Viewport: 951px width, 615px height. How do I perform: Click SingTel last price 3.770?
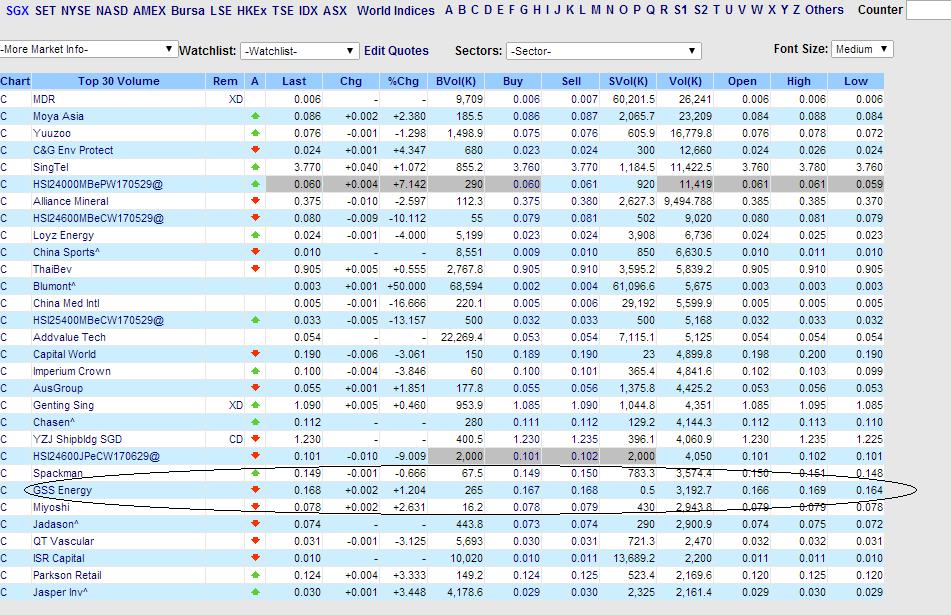307,167
